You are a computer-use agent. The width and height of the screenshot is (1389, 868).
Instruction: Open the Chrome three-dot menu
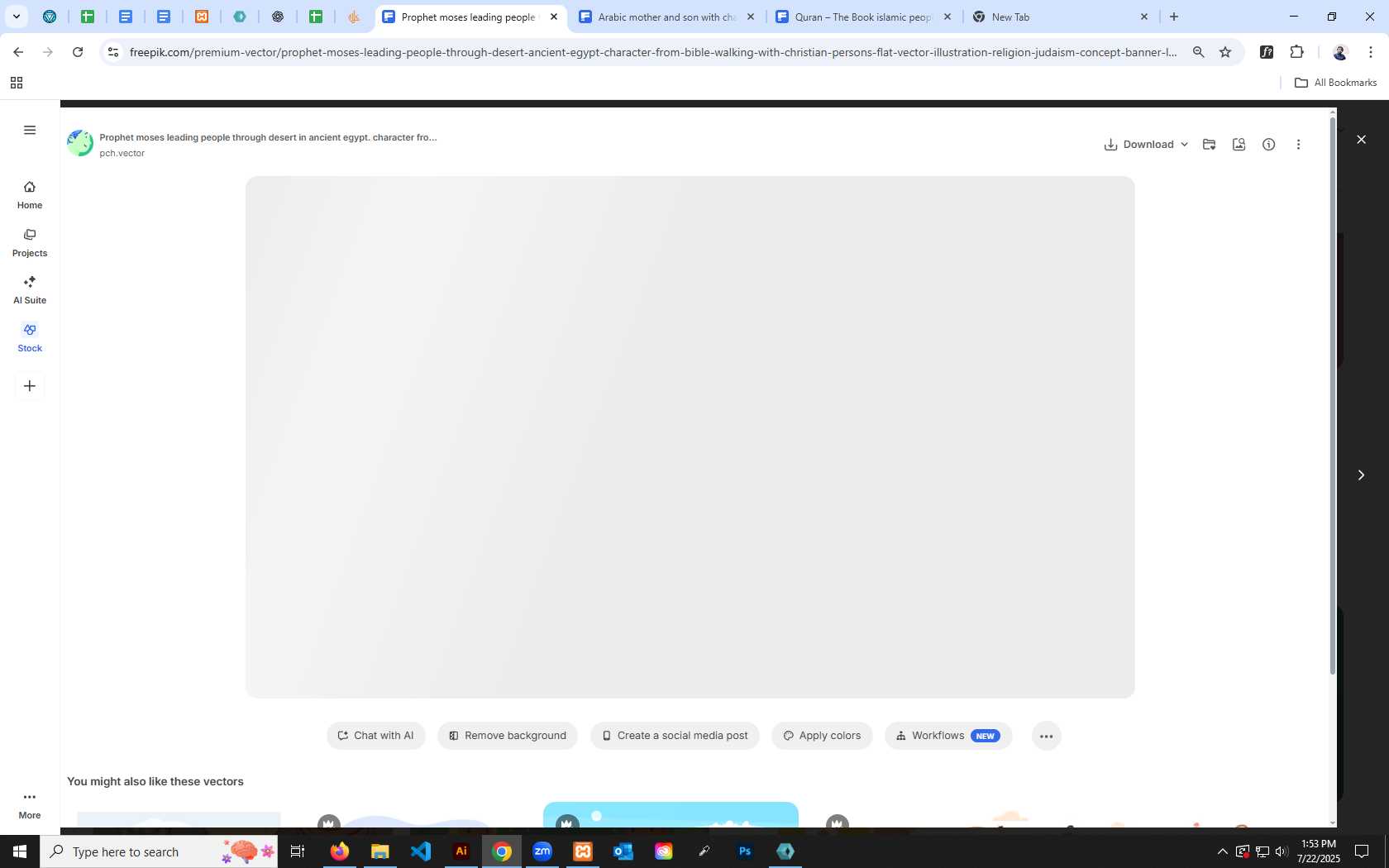coord(1371,52)
